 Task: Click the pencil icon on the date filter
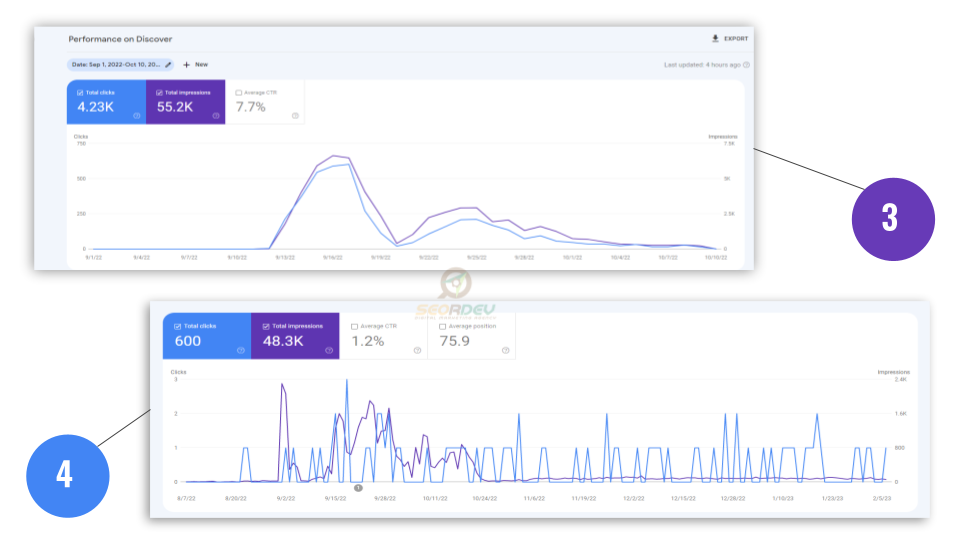click(168, 64)
